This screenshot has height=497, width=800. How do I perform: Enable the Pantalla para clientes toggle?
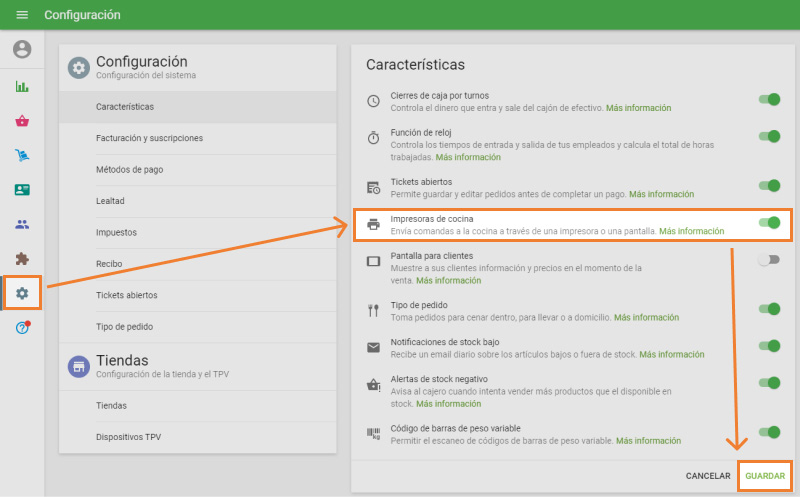click(768, 260)
